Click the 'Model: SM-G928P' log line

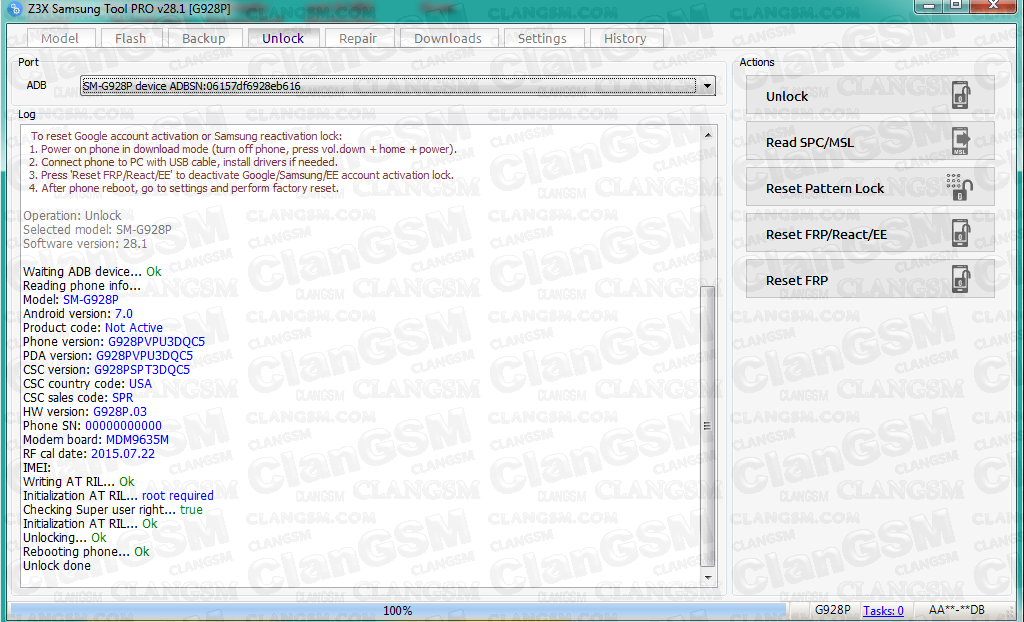(71, 300)
